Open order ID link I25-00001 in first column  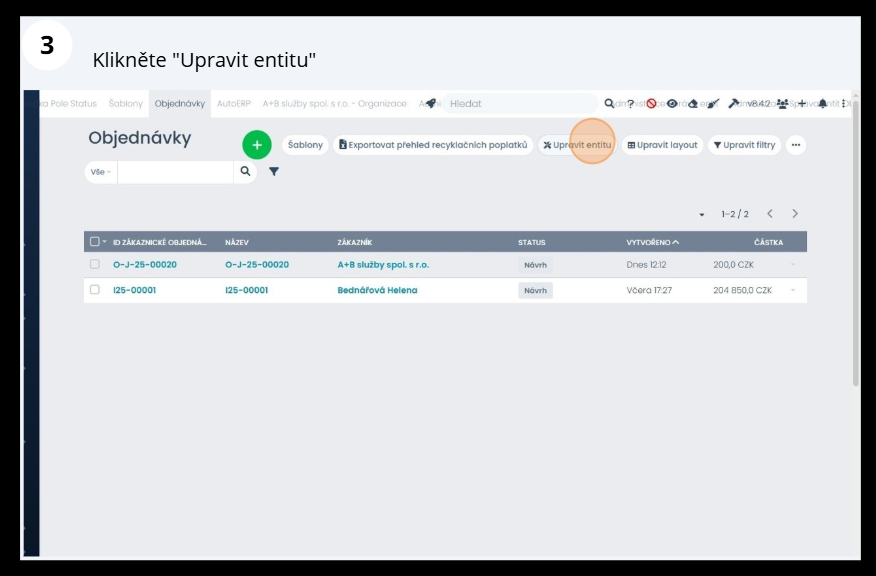point(135,290)
